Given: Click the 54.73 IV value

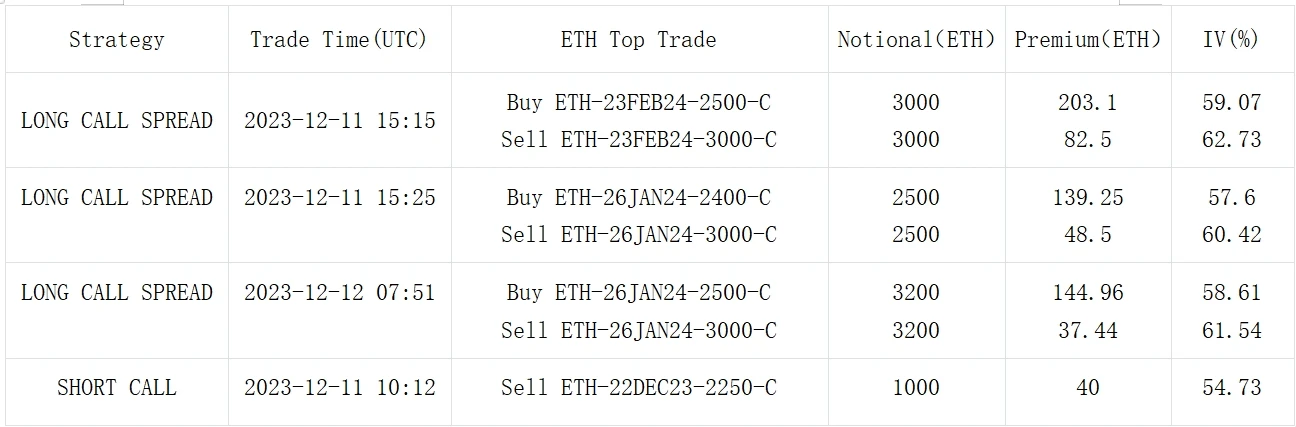Looking at the screenshot, I should (x=1231, y=387).
